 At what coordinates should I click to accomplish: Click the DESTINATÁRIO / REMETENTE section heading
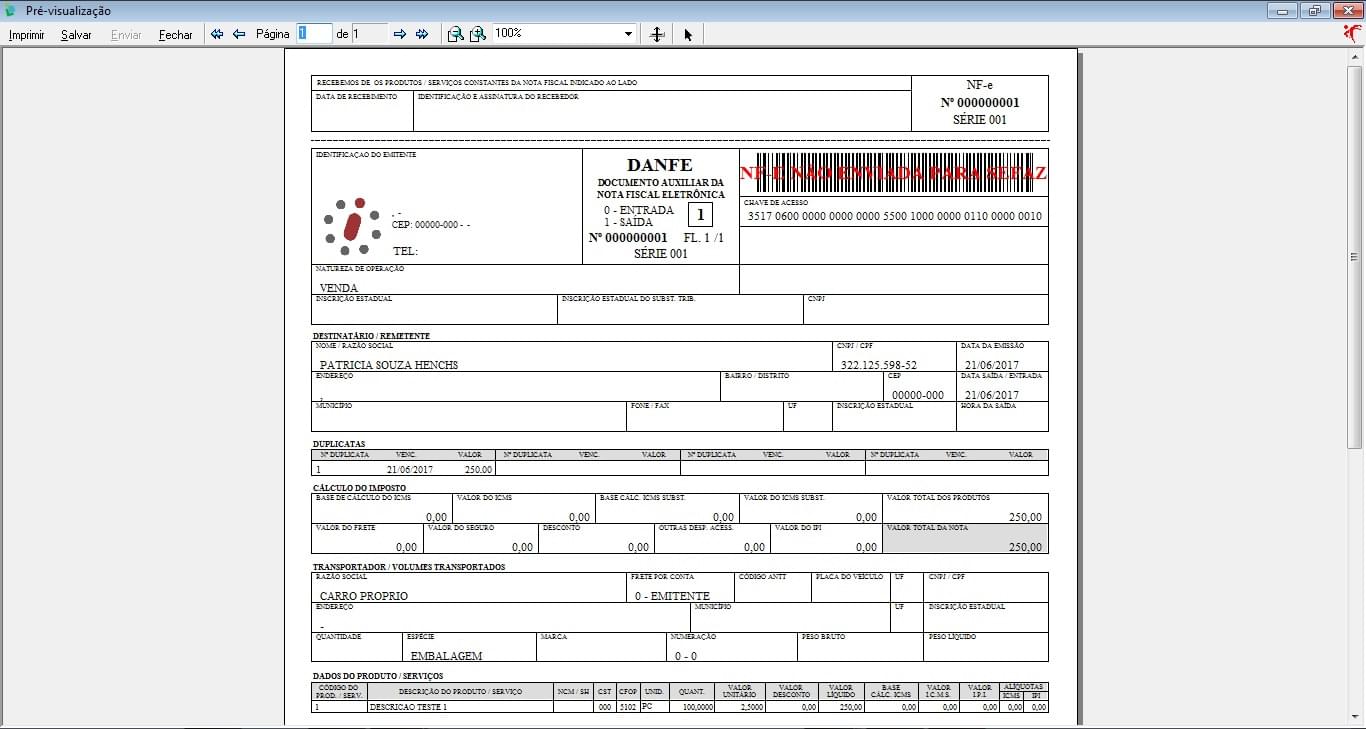pyautogui.click(x=371, y=336)
